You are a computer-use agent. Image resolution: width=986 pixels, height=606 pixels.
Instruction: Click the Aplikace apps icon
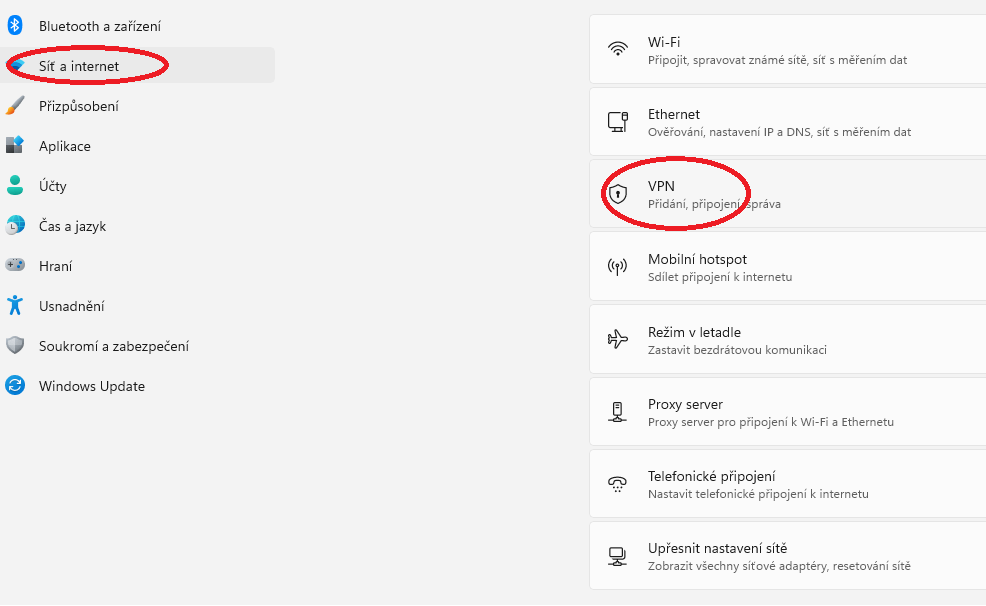click(x=15, y=145)
